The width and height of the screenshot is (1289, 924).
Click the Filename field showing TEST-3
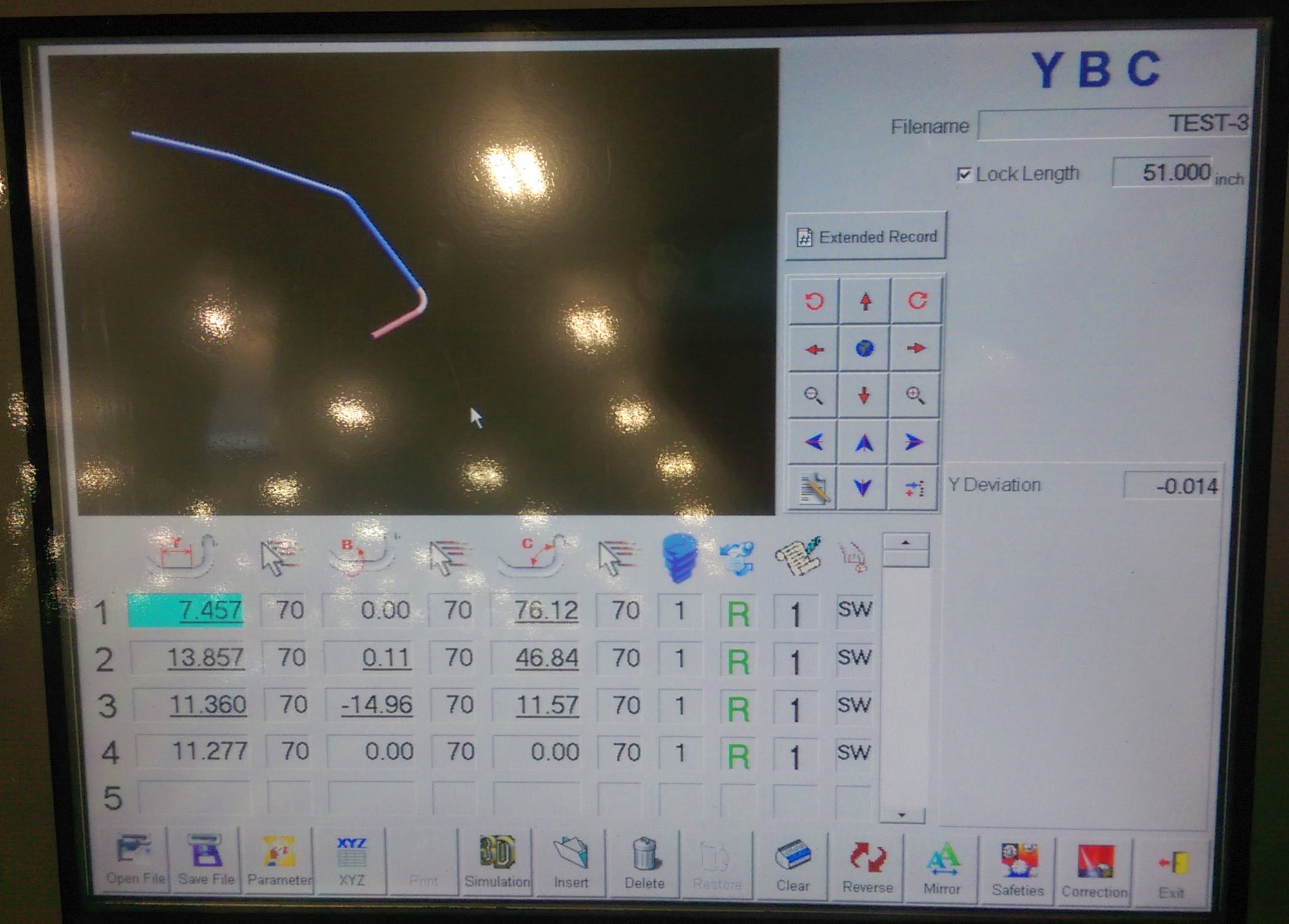pyautogui.click(x=1112, y=124)
